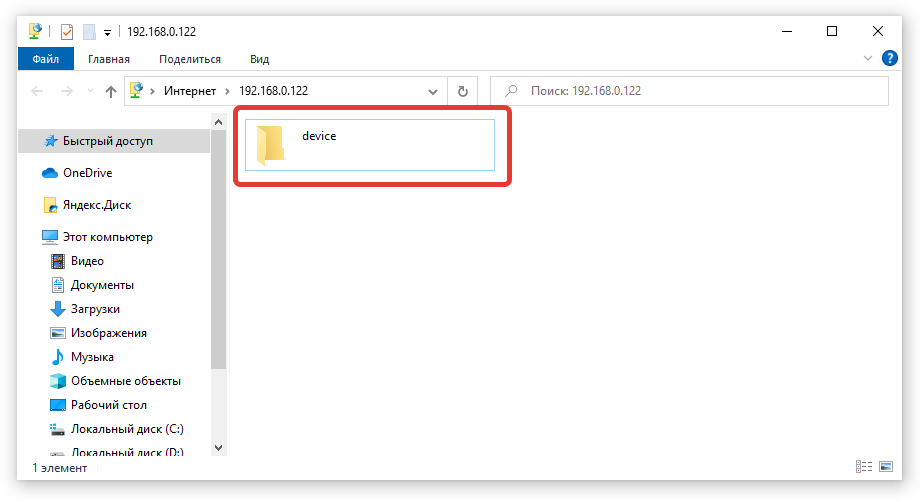Click the search field for 192.168.0.122
The height and width of the screenshot is (502, 923).
700,91
